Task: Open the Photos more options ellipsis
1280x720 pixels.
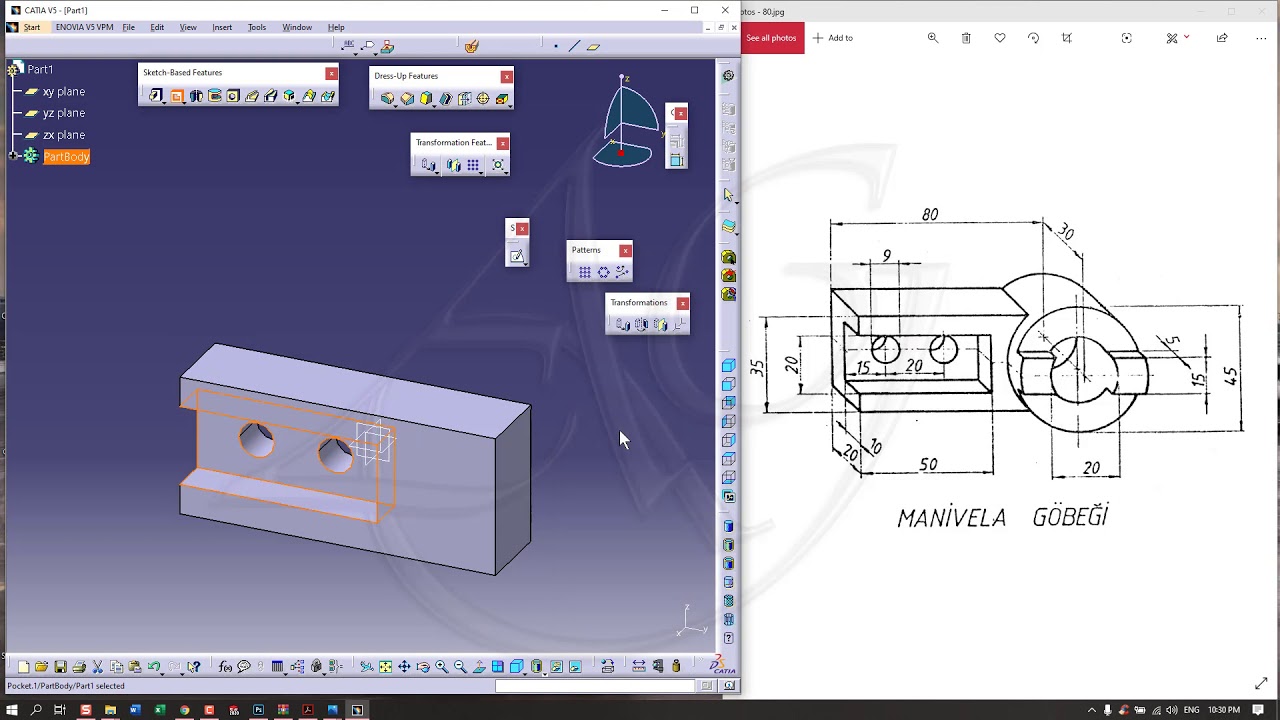Action: tap(1261, 38)
